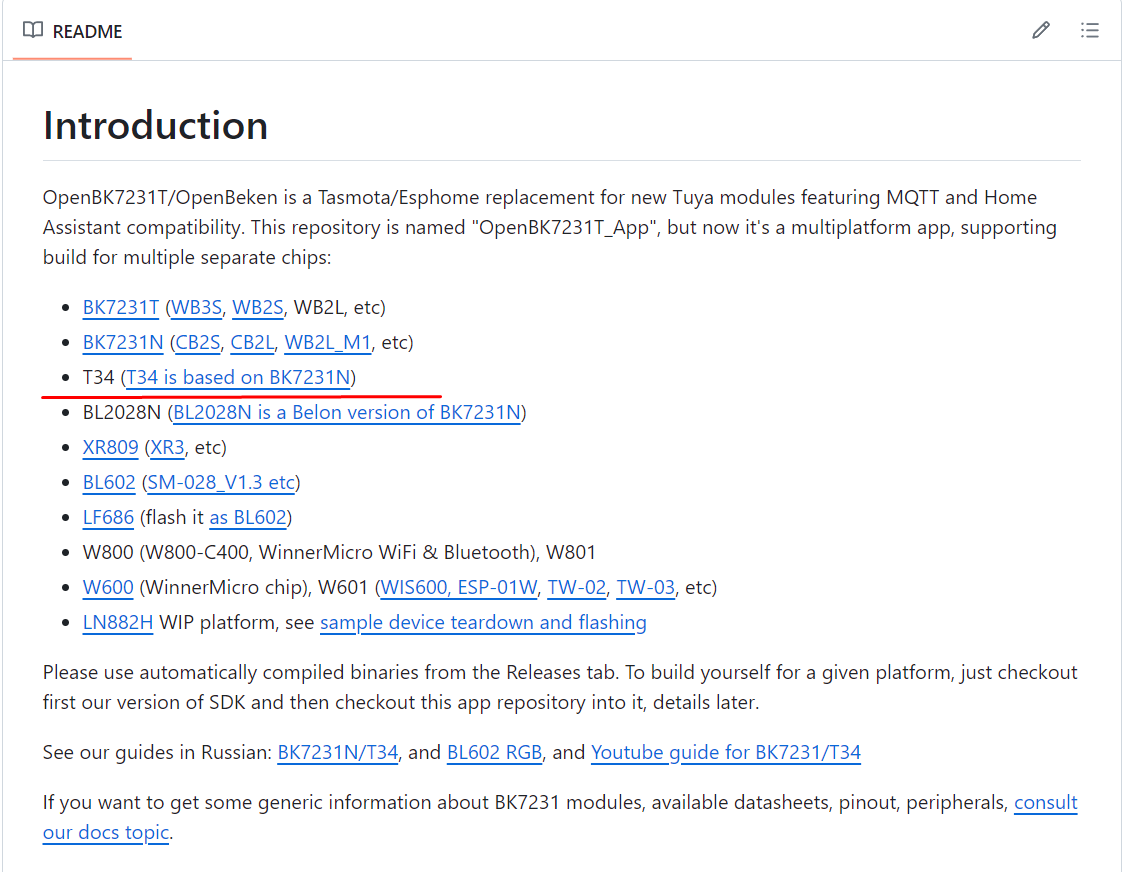Open the BK7231N chip link

(123, 342)
